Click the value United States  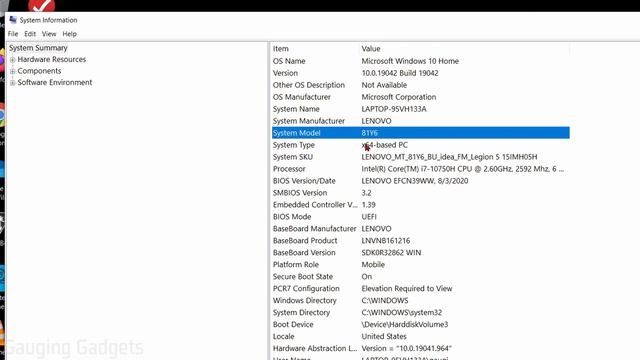(x=384, y=336)
